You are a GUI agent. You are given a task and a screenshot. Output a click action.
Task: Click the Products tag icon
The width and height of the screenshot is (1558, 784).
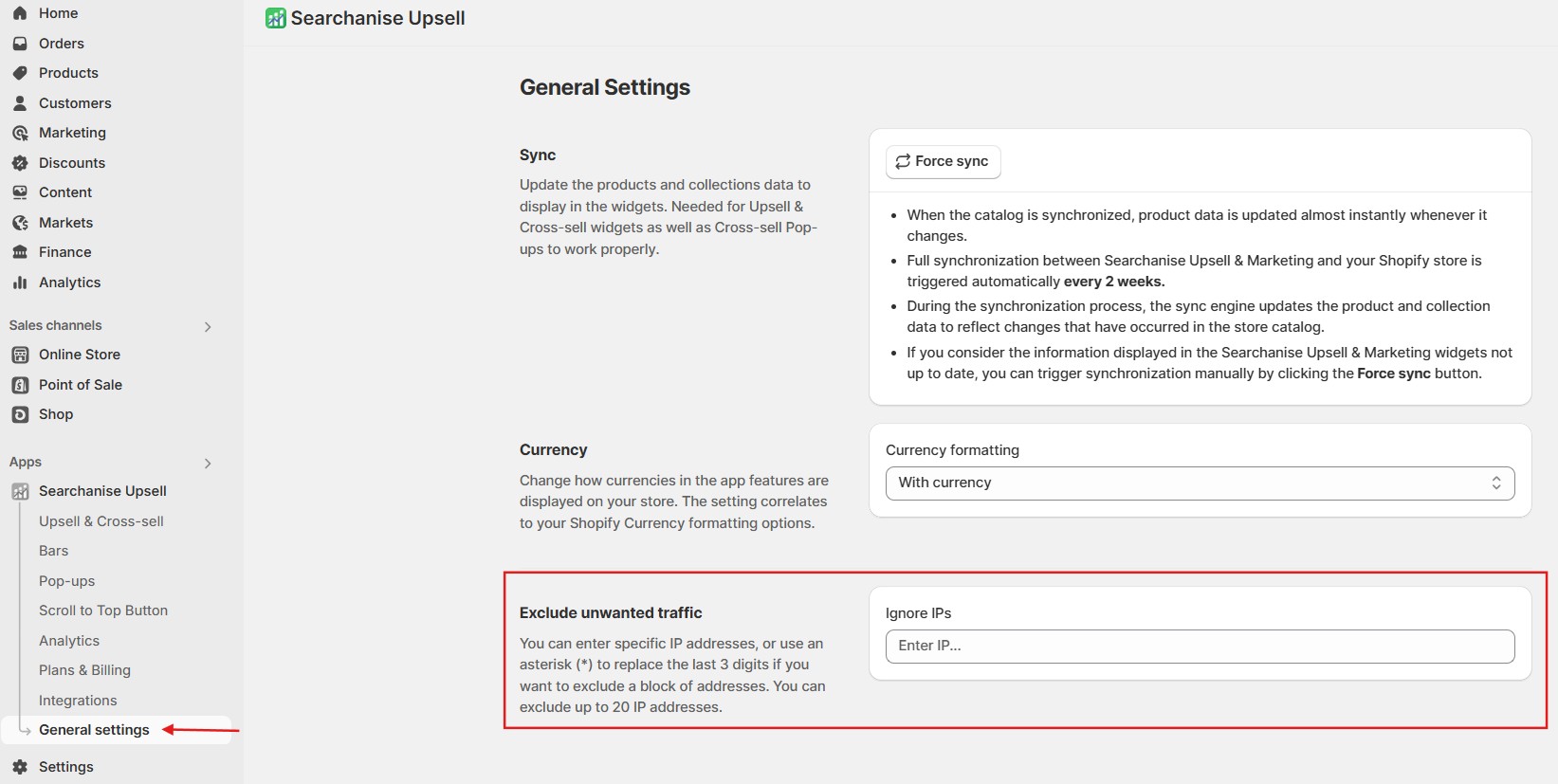(20, 73)
